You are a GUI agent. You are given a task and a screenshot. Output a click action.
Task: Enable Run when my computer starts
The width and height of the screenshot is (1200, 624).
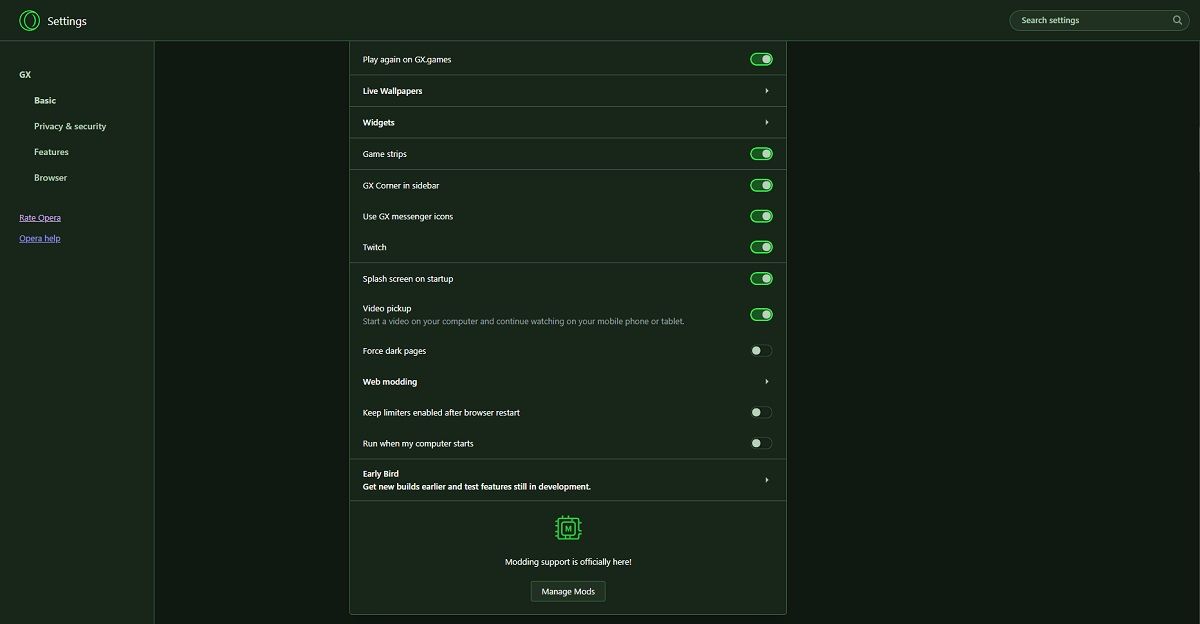tap(761, 443)
